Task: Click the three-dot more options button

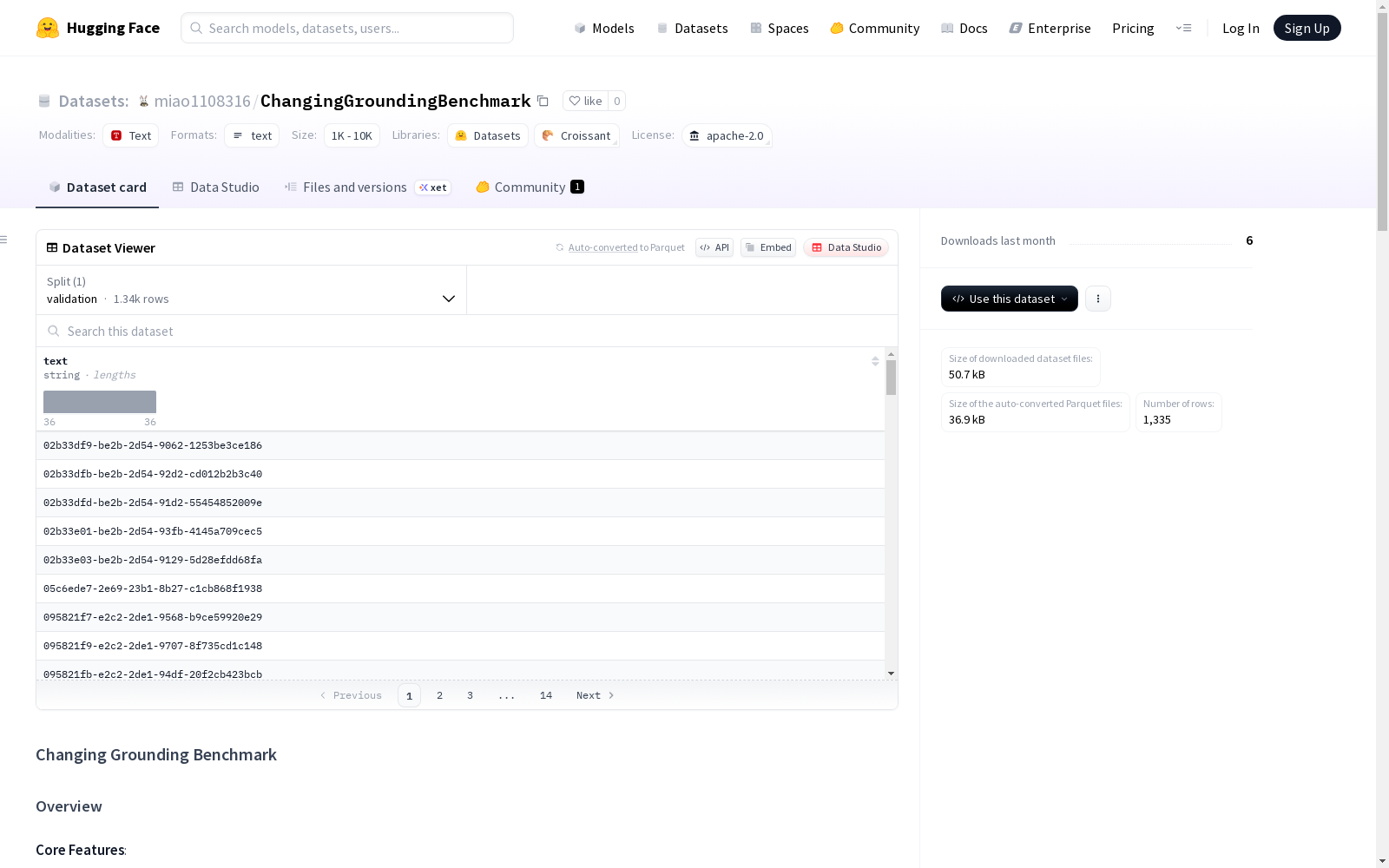Action: (1098, 299)
